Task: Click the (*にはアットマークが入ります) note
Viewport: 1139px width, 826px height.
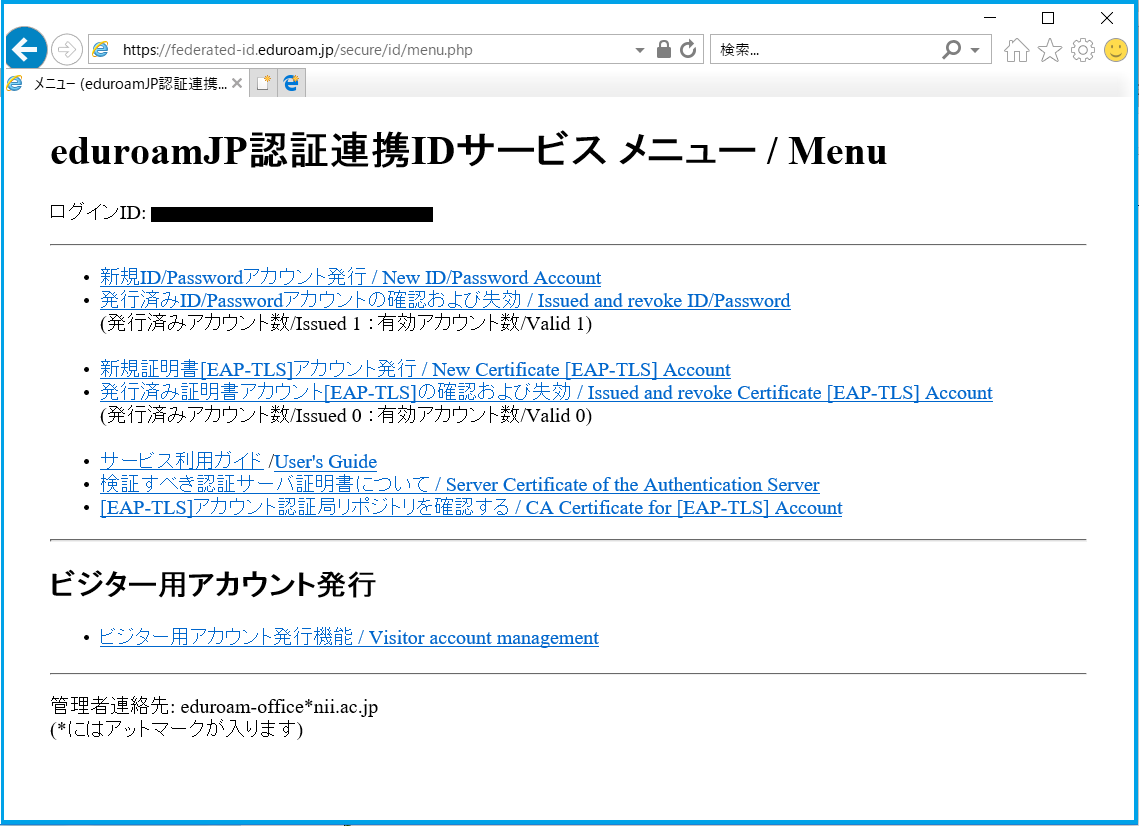Action: point(177,729)
